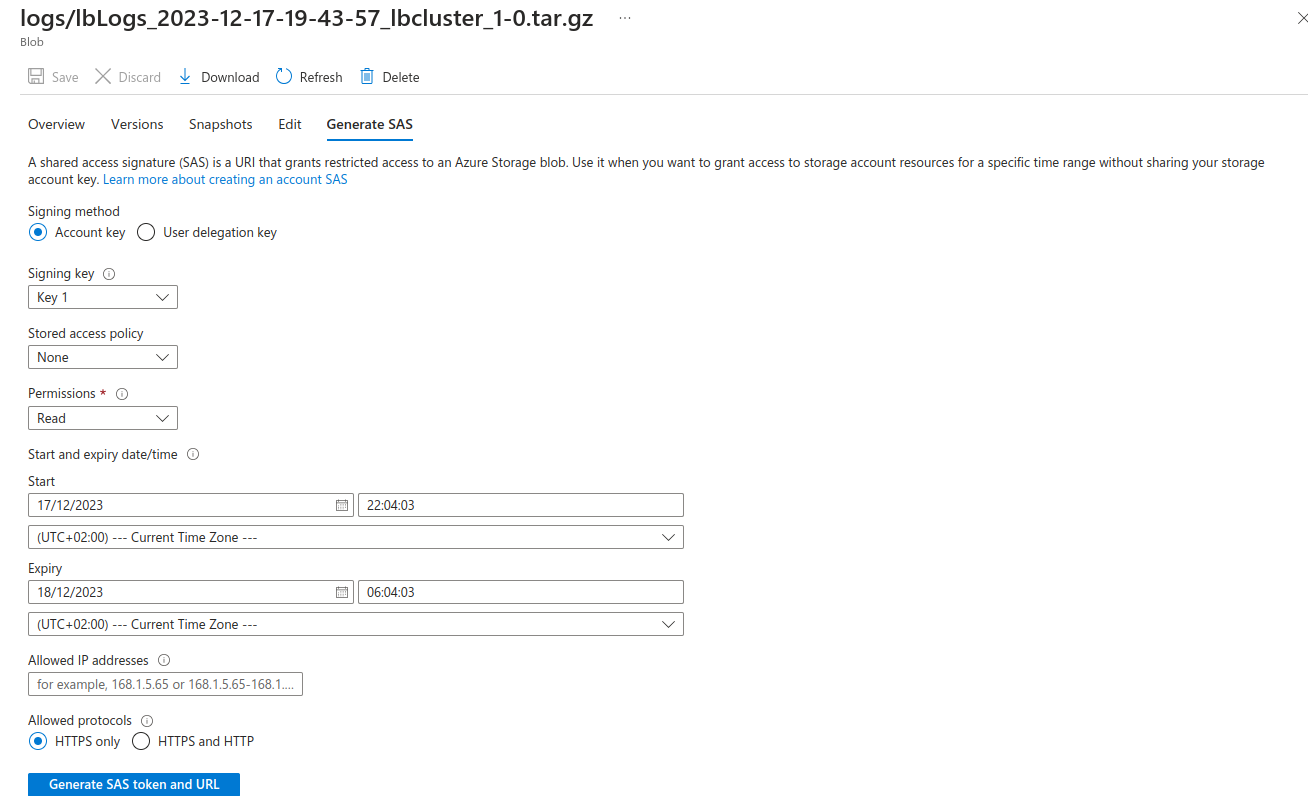Show info tooltip for Signing key
1308x796 pixels.
coord(110,274)
